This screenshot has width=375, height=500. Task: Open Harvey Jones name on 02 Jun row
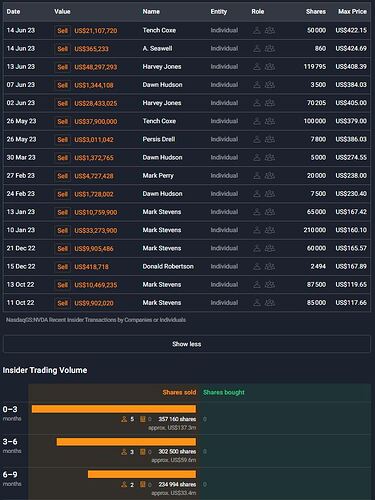162,103
